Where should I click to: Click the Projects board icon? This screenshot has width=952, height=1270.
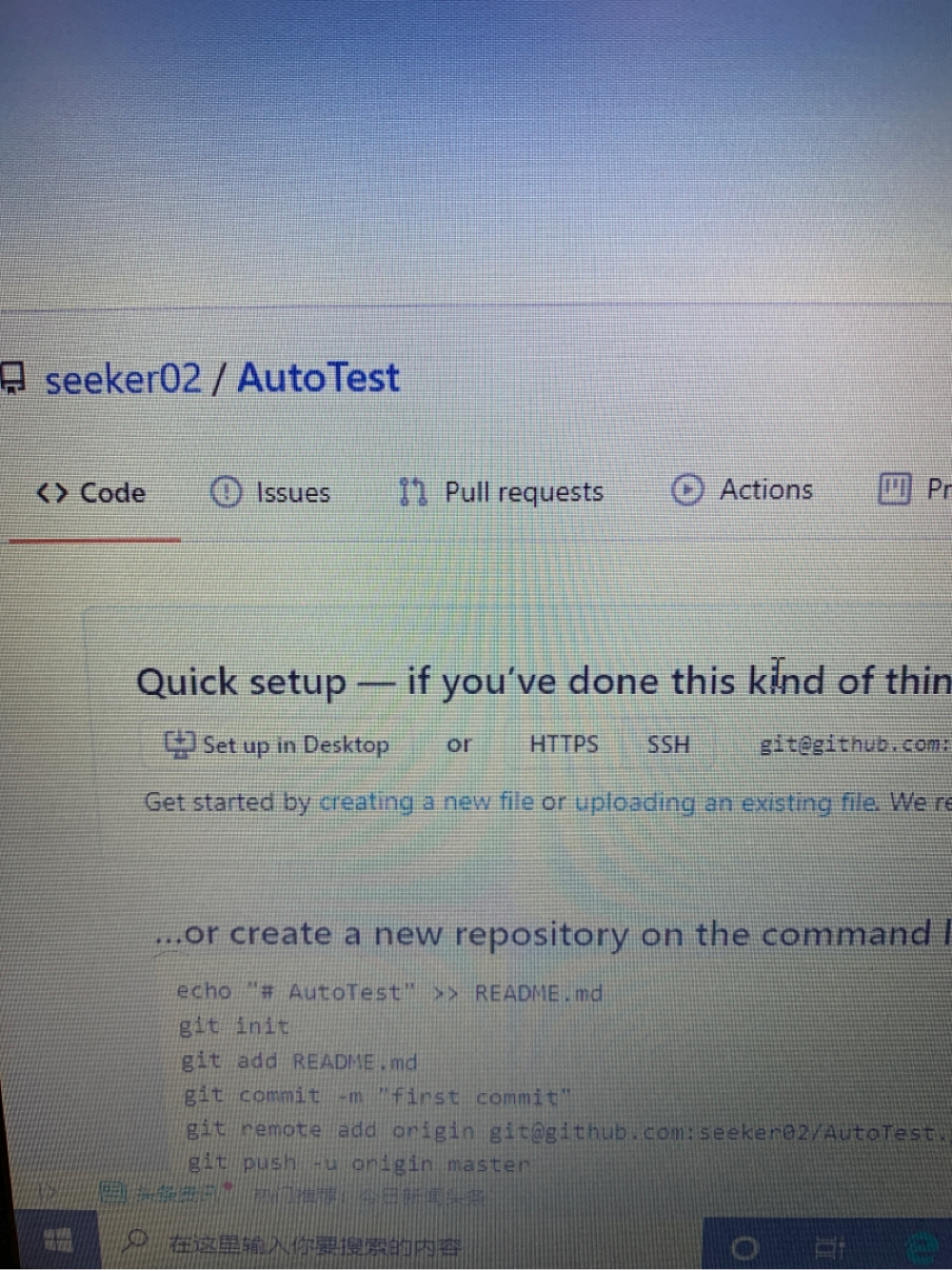coord(894,489)
